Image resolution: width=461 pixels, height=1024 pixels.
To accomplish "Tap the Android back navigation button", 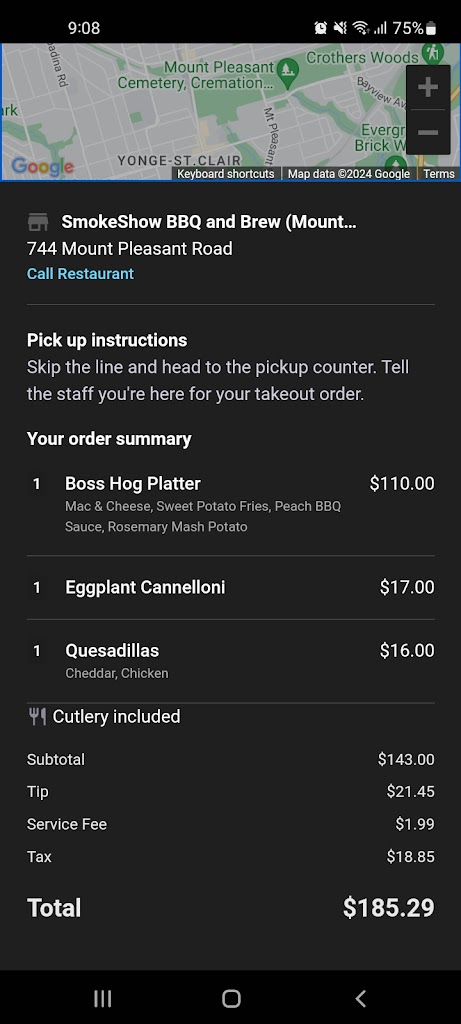I will point(360,998).
